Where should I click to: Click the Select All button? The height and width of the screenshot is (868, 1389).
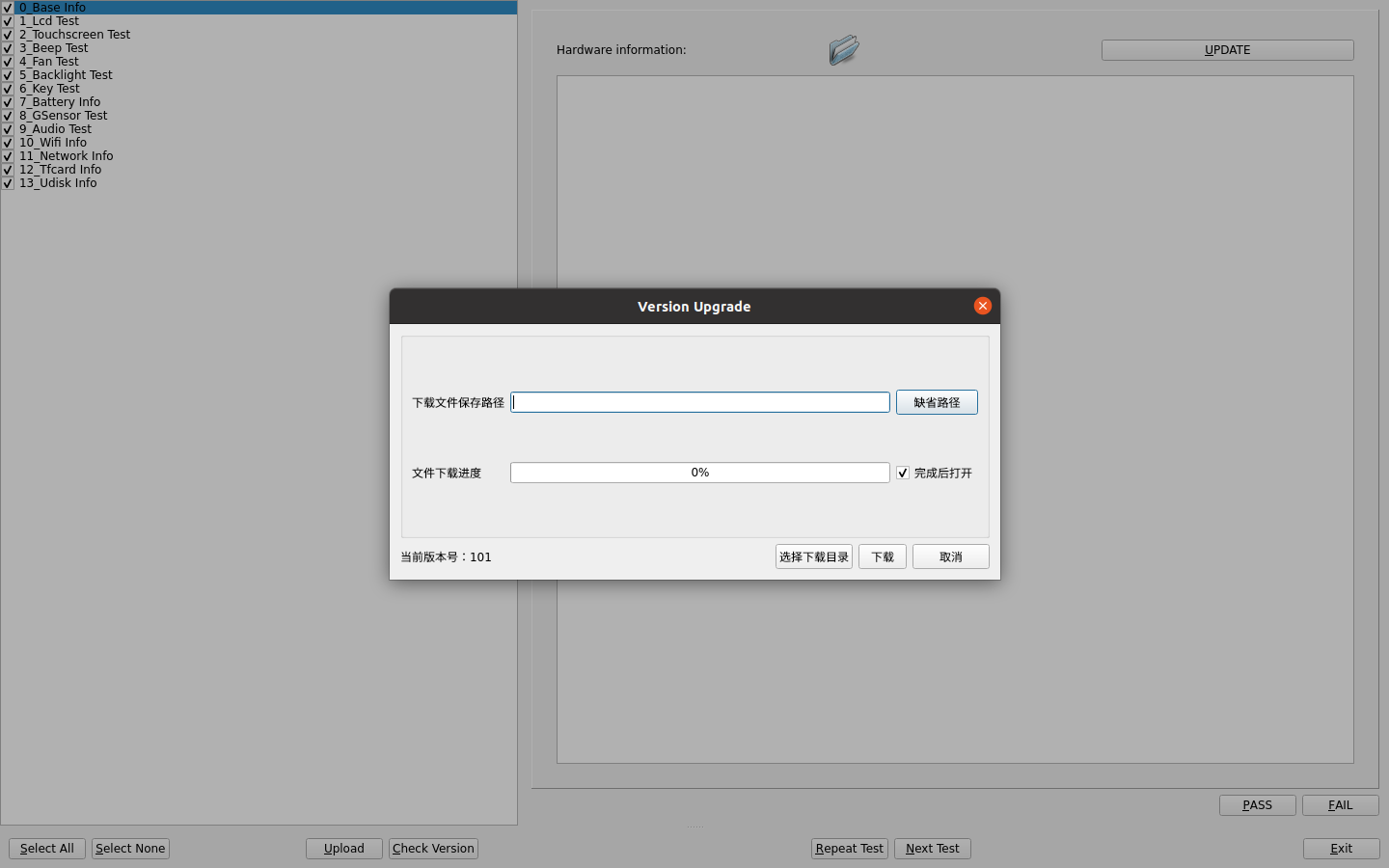pyautogui.click(x=47, y=849)
